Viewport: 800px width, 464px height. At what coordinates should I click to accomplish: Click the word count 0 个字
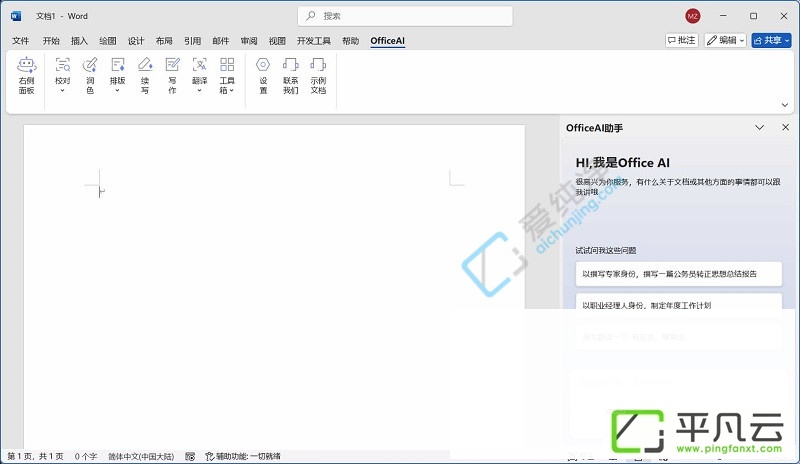pyautogui.click(x=86, y=456)
